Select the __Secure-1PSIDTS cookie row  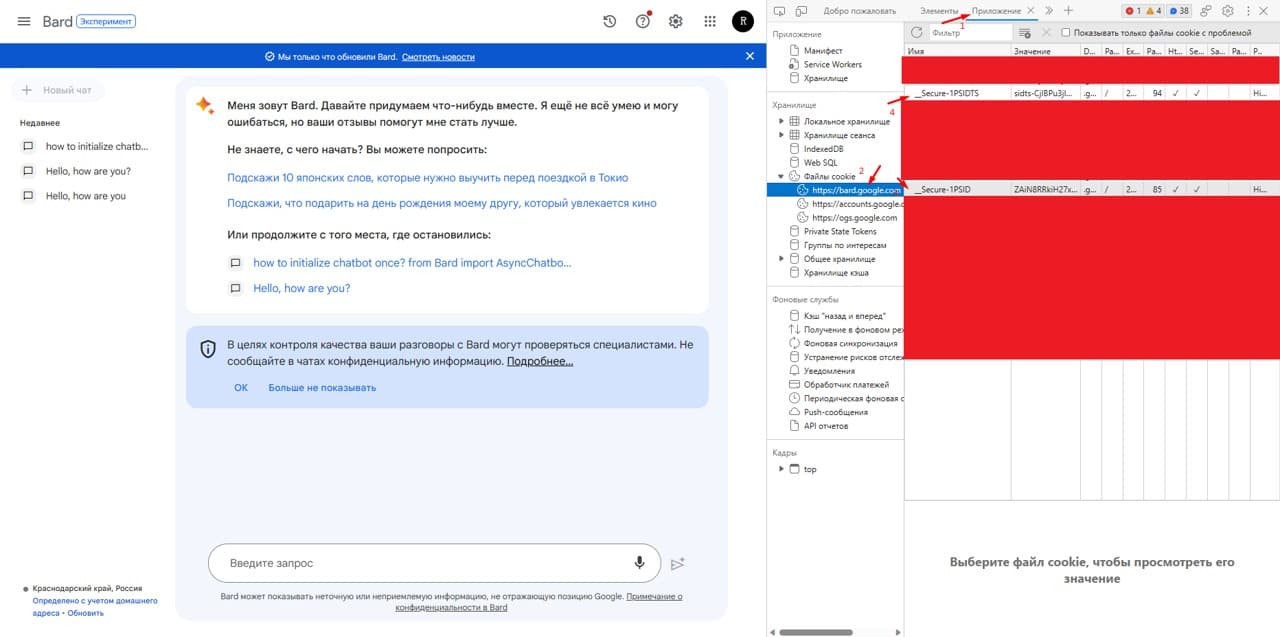coord(1092,93)
